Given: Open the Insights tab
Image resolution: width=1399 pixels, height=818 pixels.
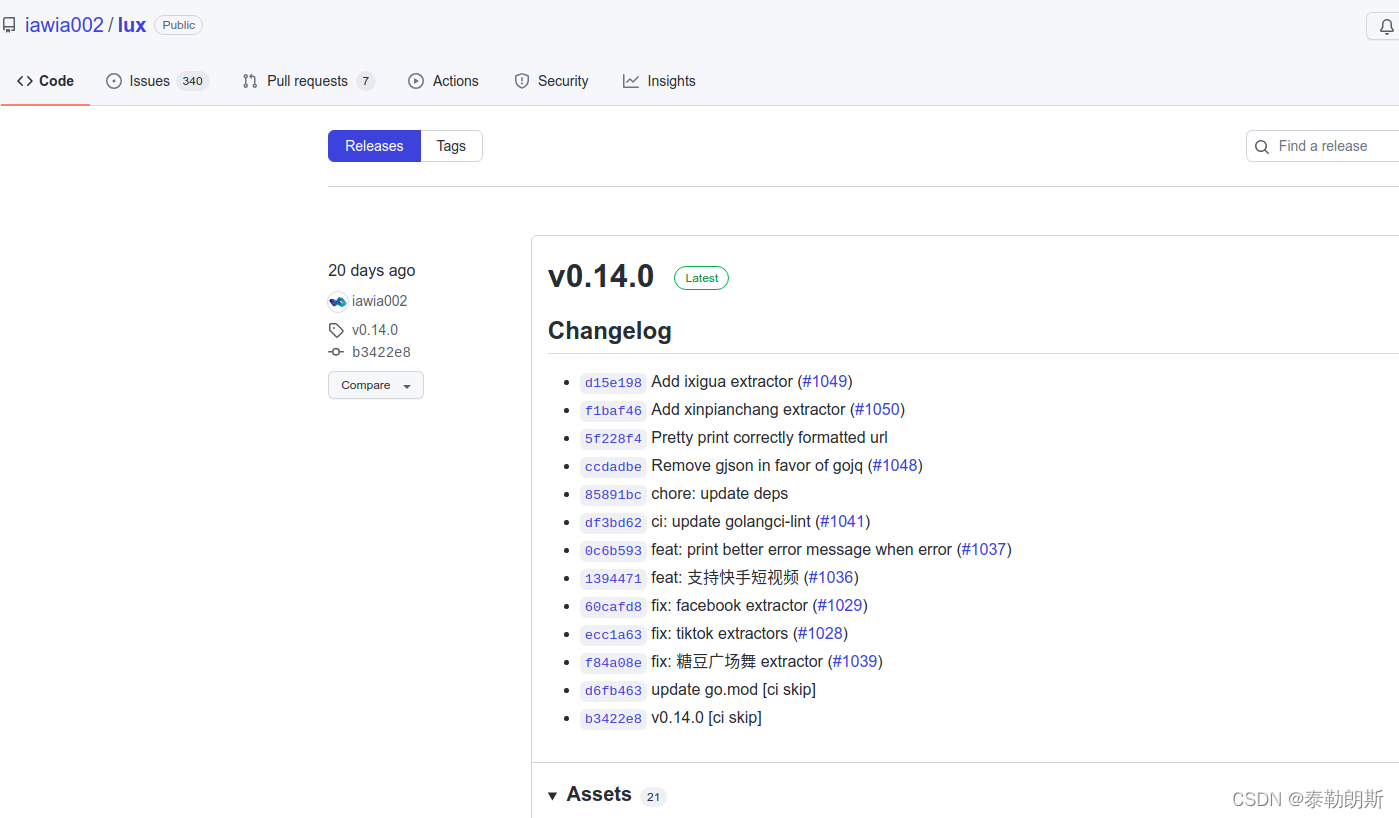Looking at the screenshot, I should click(x=659, y=81).
